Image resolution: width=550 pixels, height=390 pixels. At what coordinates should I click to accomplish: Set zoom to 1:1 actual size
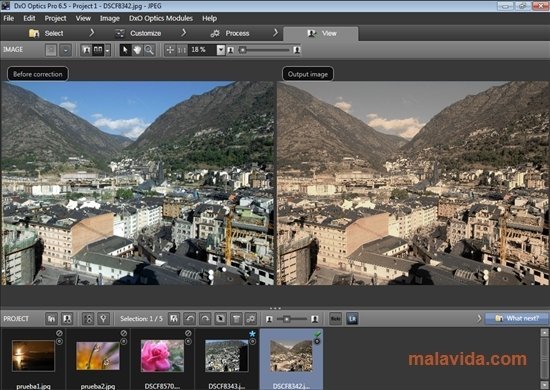click(x=182, y=50)
